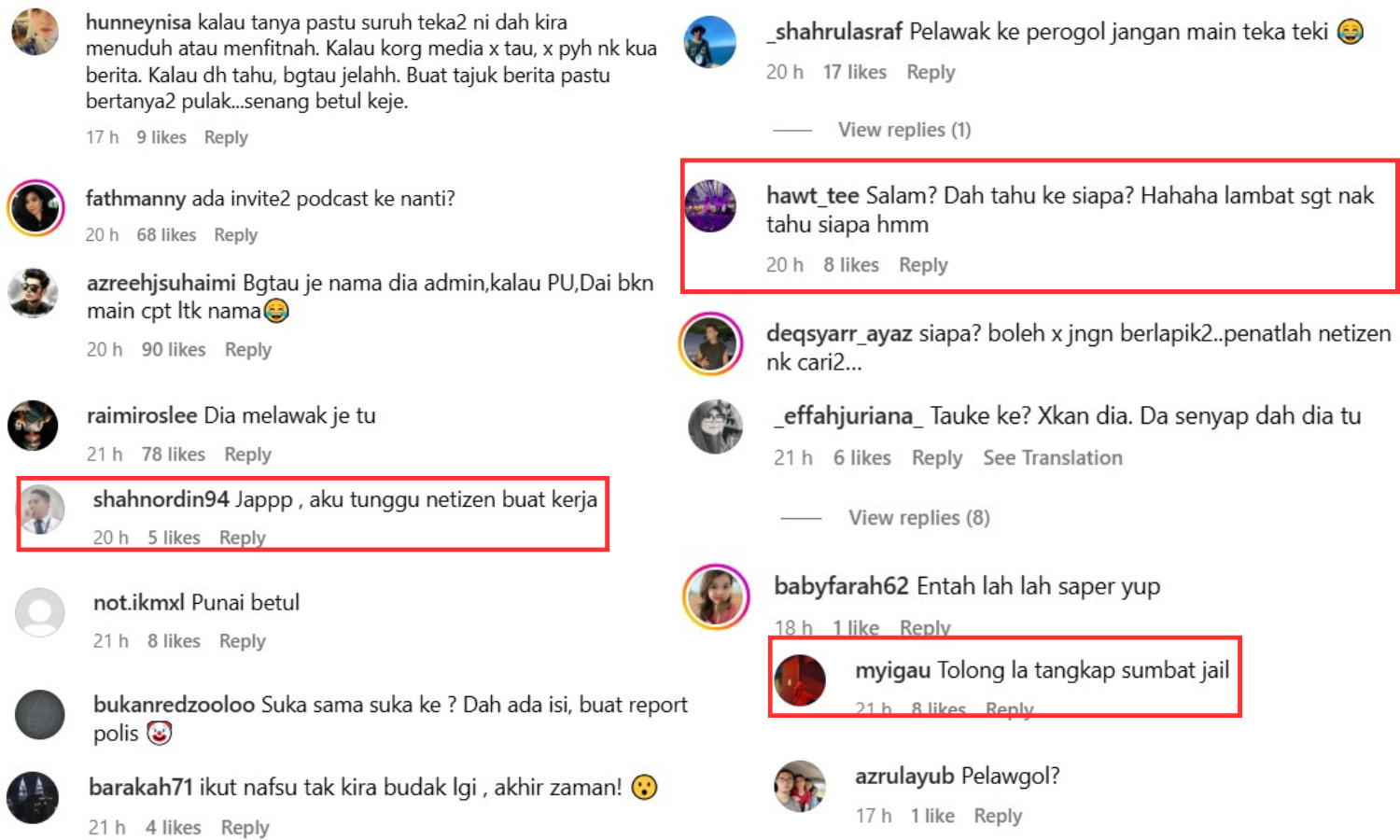Open barakah71's profile avatar

33,797
